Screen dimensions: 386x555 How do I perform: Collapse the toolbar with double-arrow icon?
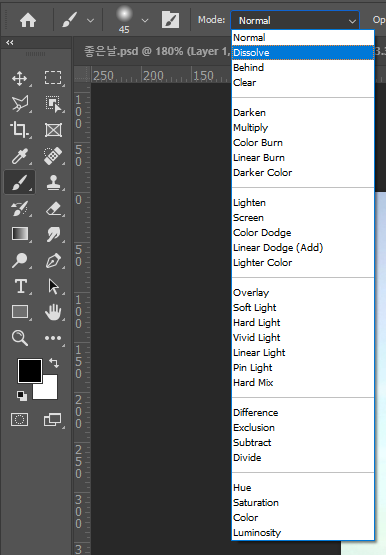(10, 42)
